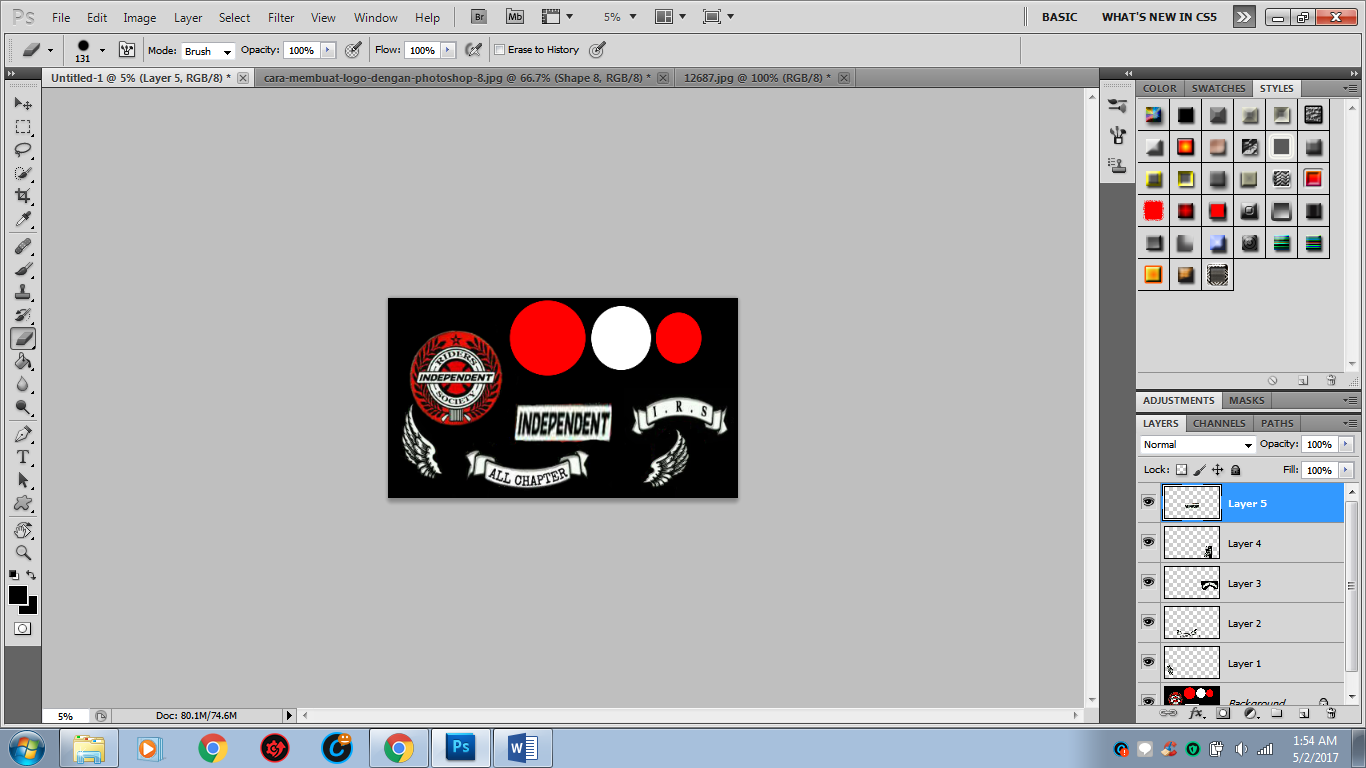
Task: Toggle lock all in Layers panel
Action: [x=1235, y=469]
